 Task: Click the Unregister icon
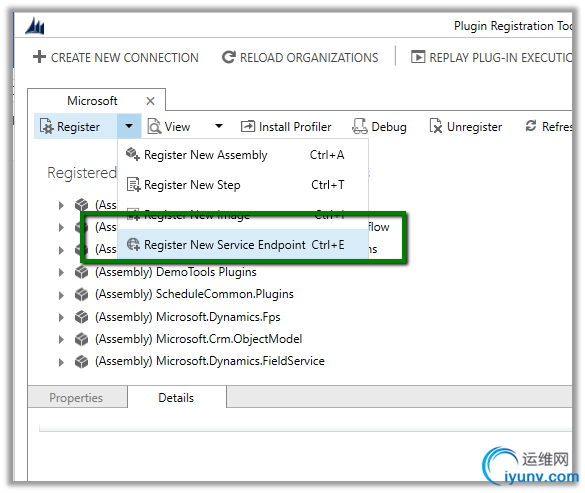point(435,126)
